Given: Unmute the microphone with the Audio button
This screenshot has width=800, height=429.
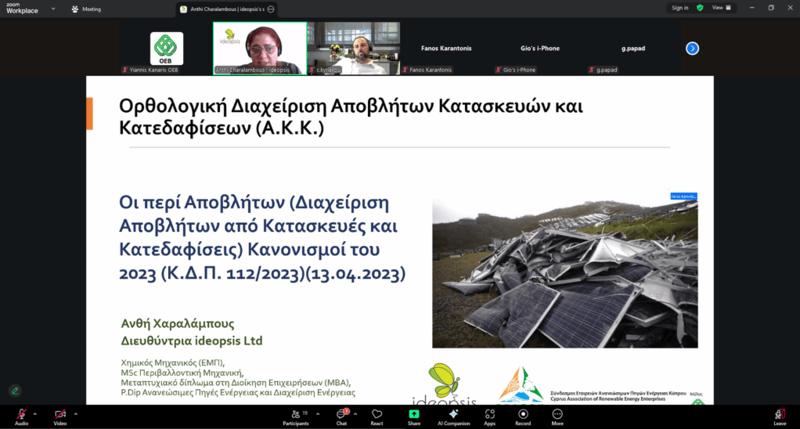Looking at the screenshot, I should tap(21, 414).
